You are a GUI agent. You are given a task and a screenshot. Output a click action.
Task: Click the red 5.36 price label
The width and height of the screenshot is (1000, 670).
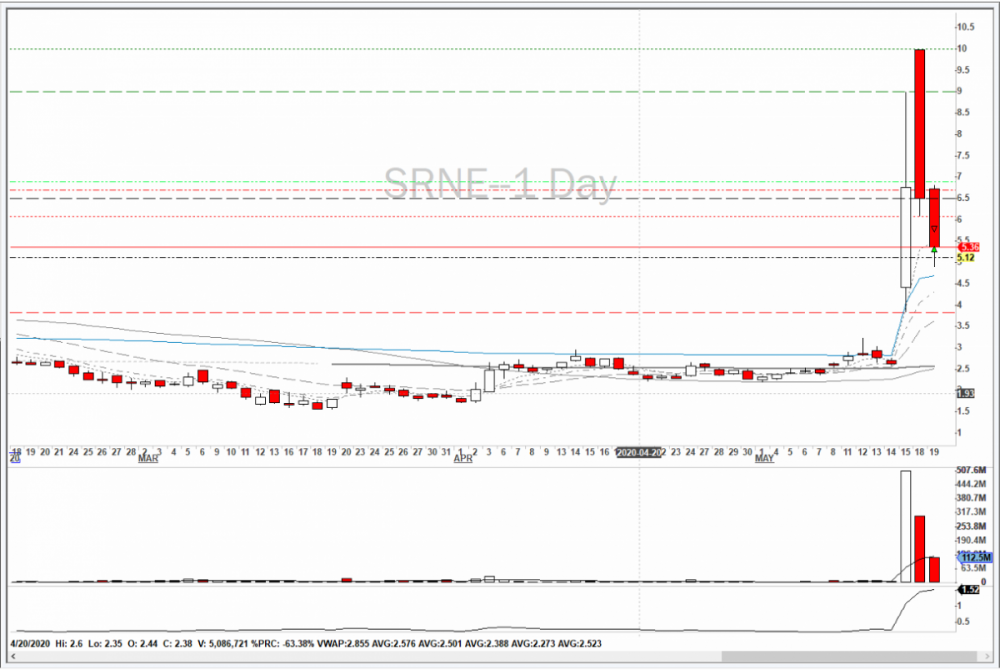pos(967,246)
